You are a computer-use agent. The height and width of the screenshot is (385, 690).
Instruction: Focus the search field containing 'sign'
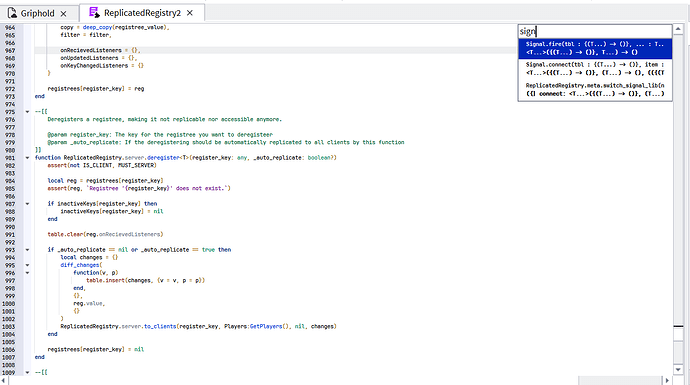[x=595, y=31]
